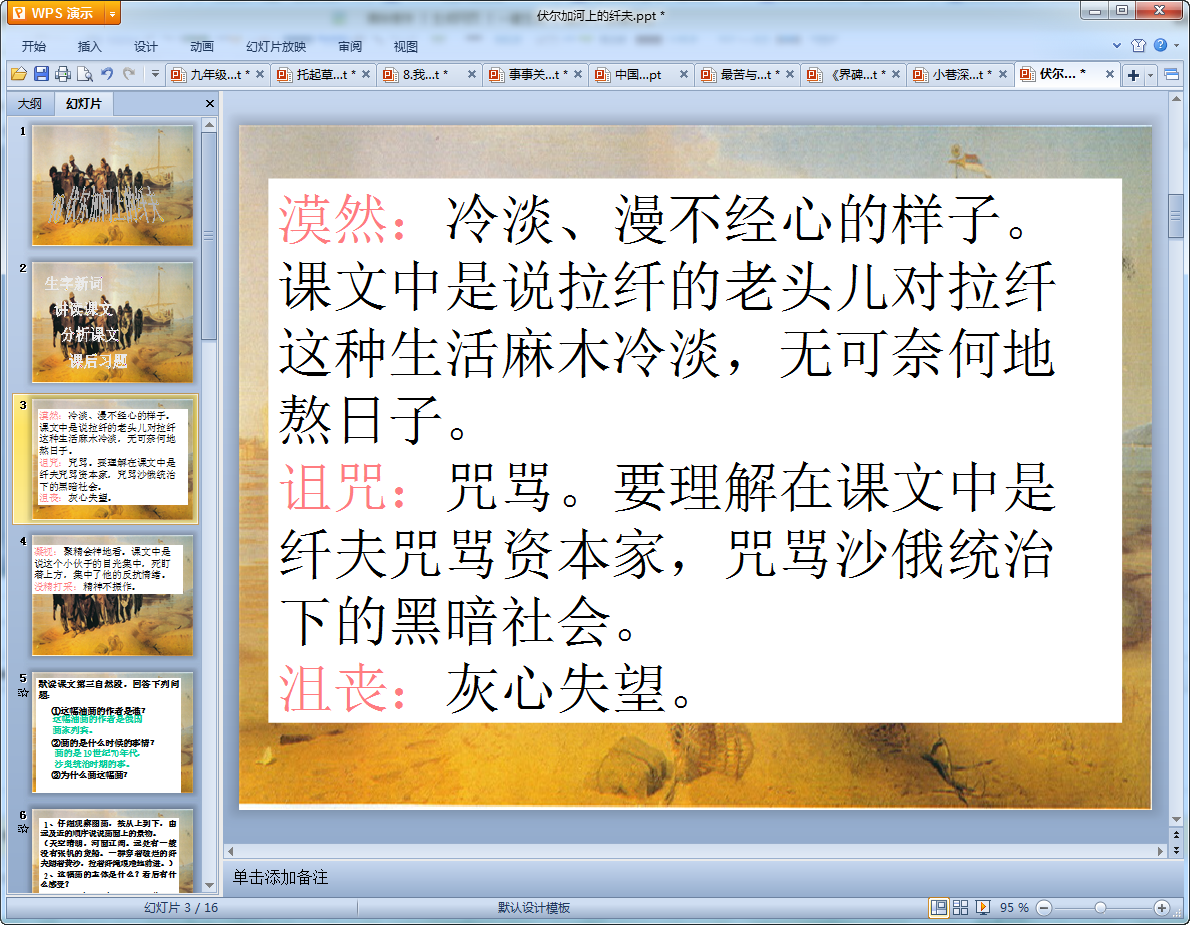The image size is (1190, 925).
Task: Click the zoom in plus button
Action: (1161, 908)
